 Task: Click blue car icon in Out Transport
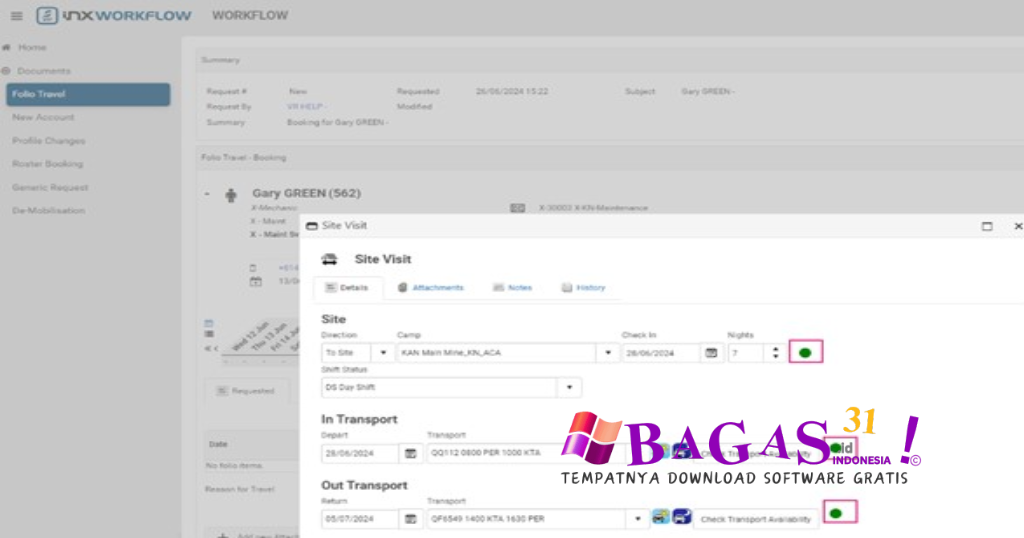pyautogui.click(x=682, y=517)
